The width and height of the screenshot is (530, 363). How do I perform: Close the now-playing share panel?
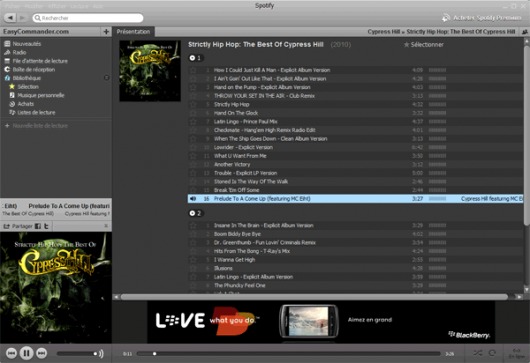(x=106, y=226)
